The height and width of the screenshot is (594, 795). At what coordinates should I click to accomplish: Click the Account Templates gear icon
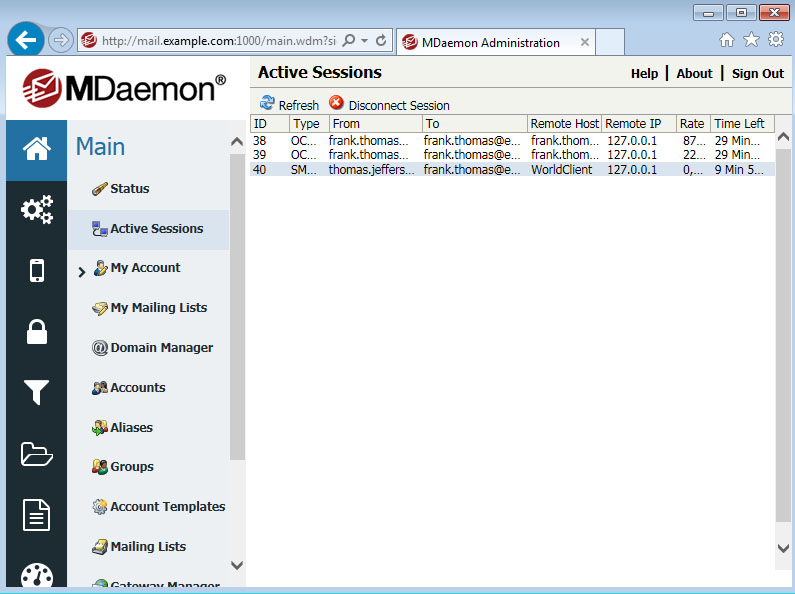(x=99, y=506)
